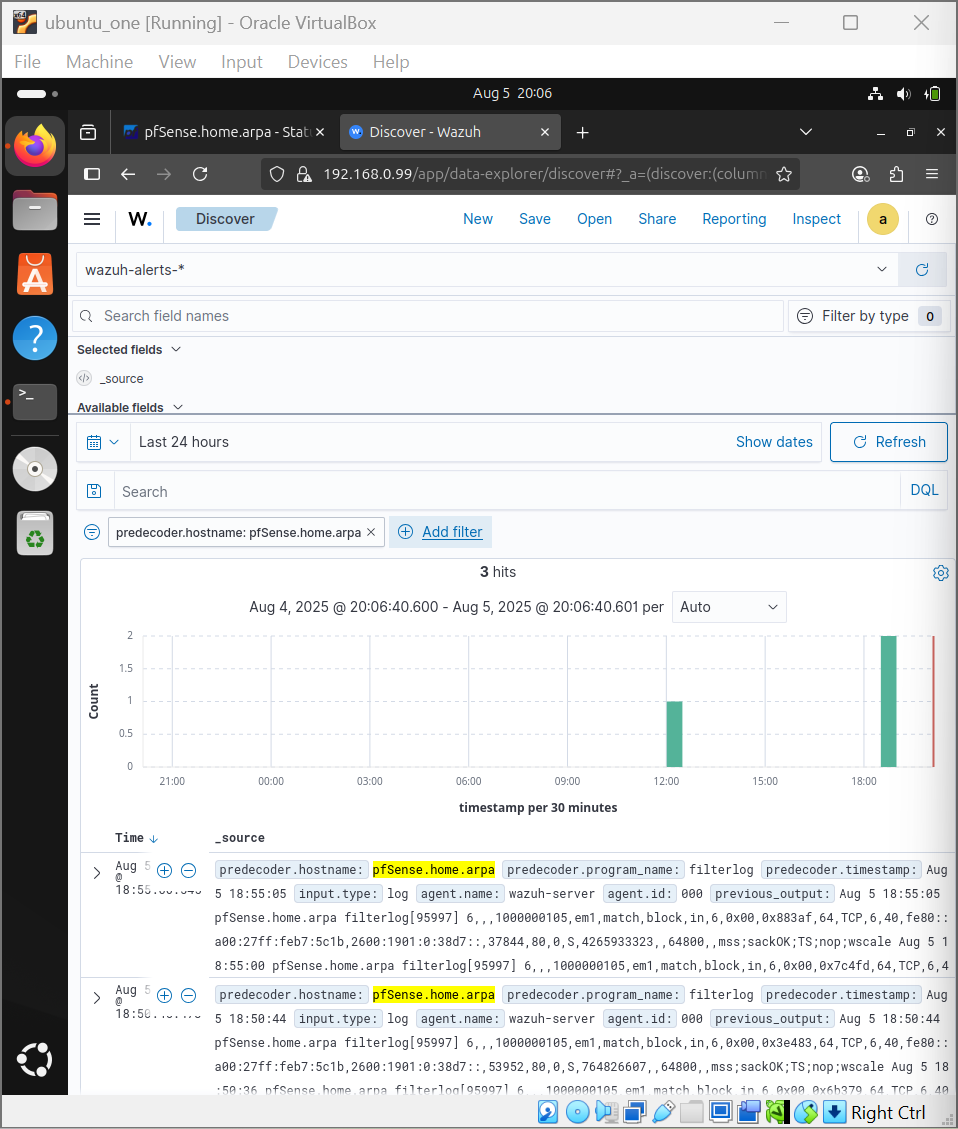Open the Devices menu in VirtualBox
This screenshot has height=1129, width=958.
coord(317,61)
